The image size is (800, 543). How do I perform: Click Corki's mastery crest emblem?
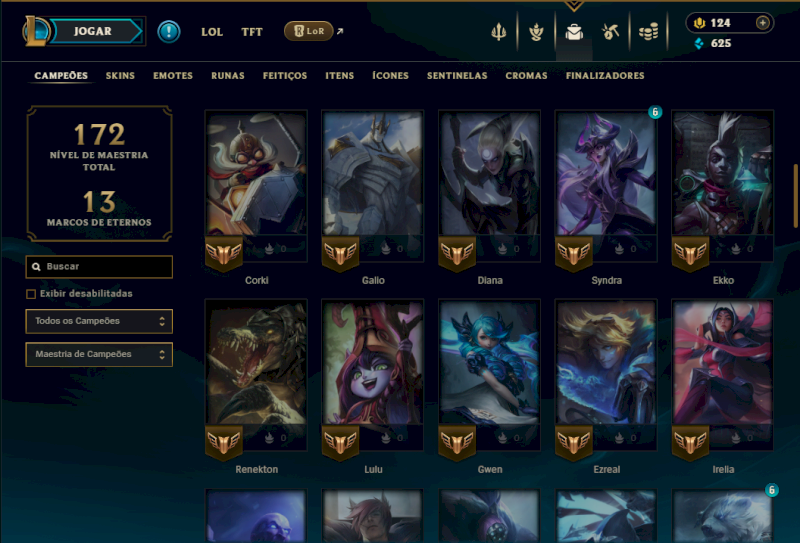223,254
